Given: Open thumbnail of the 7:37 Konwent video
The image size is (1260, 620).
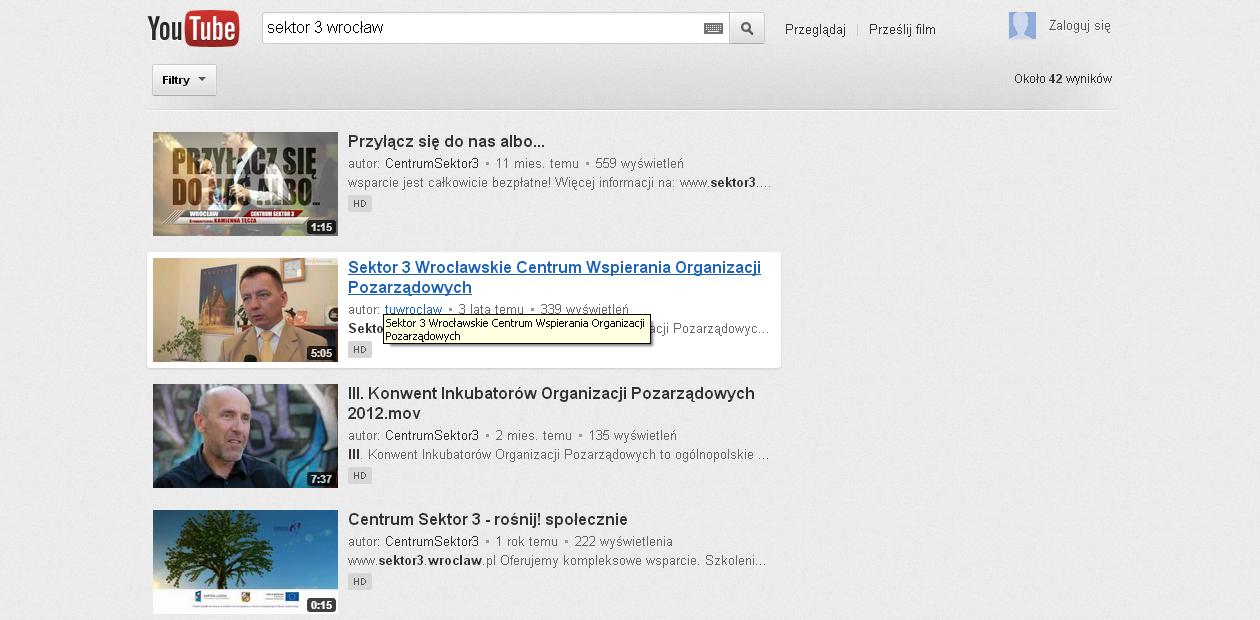Looking at the screenshot, I should [245, 436].
